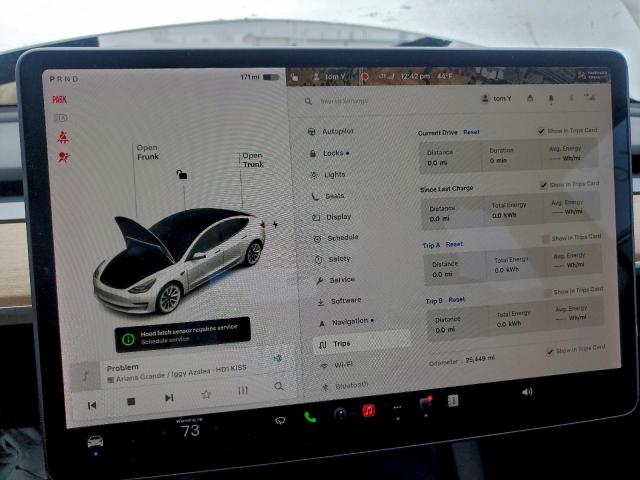Open the audio equalizer settings
This screenshot has height=480, width=640.
coord(243,391)
